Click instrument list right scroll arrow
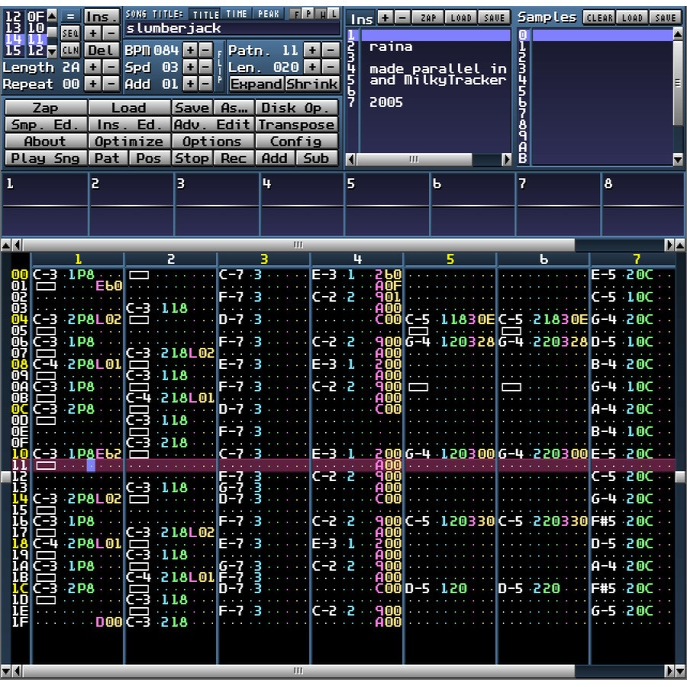This screenshot has width=687, height=687. point(506,159)
